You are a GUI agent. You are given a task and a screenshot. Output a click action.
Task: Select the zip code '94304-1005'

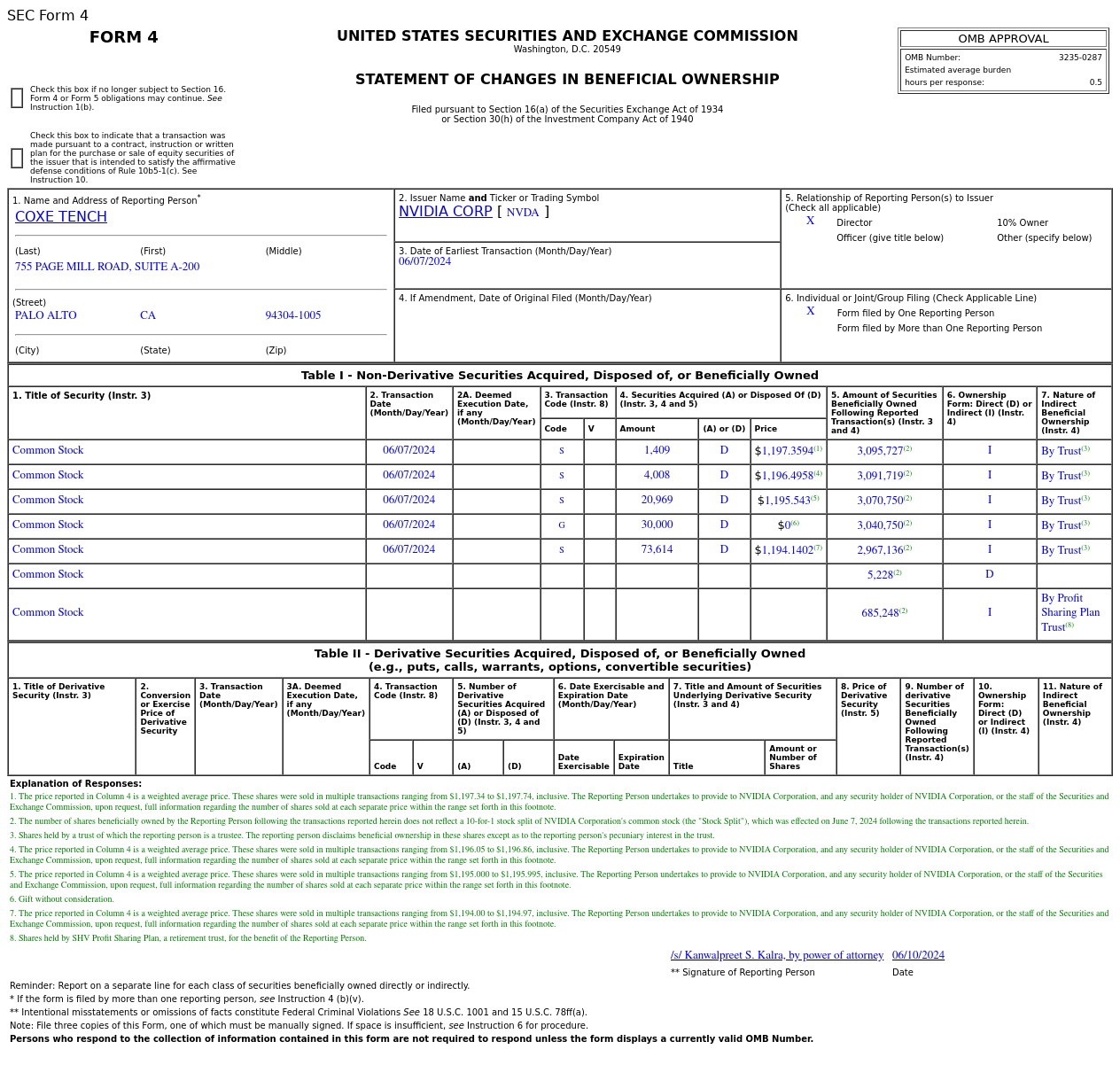[x=293, y=315]
